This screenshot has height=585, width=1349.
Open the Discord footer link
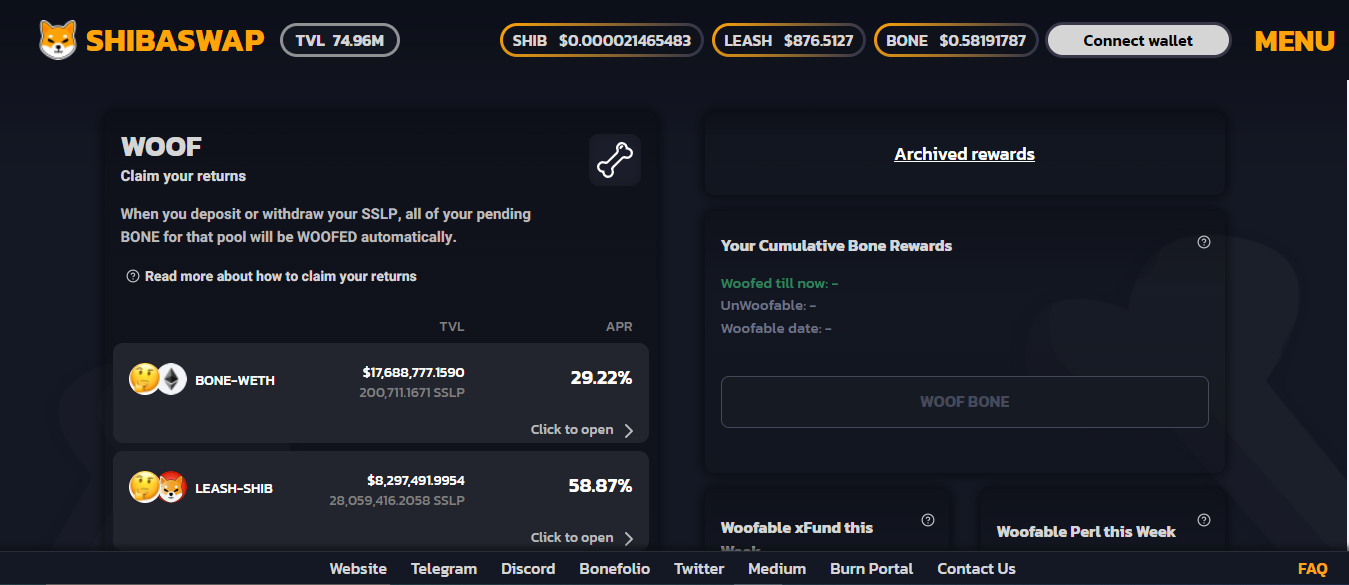[x=528, y=568]
